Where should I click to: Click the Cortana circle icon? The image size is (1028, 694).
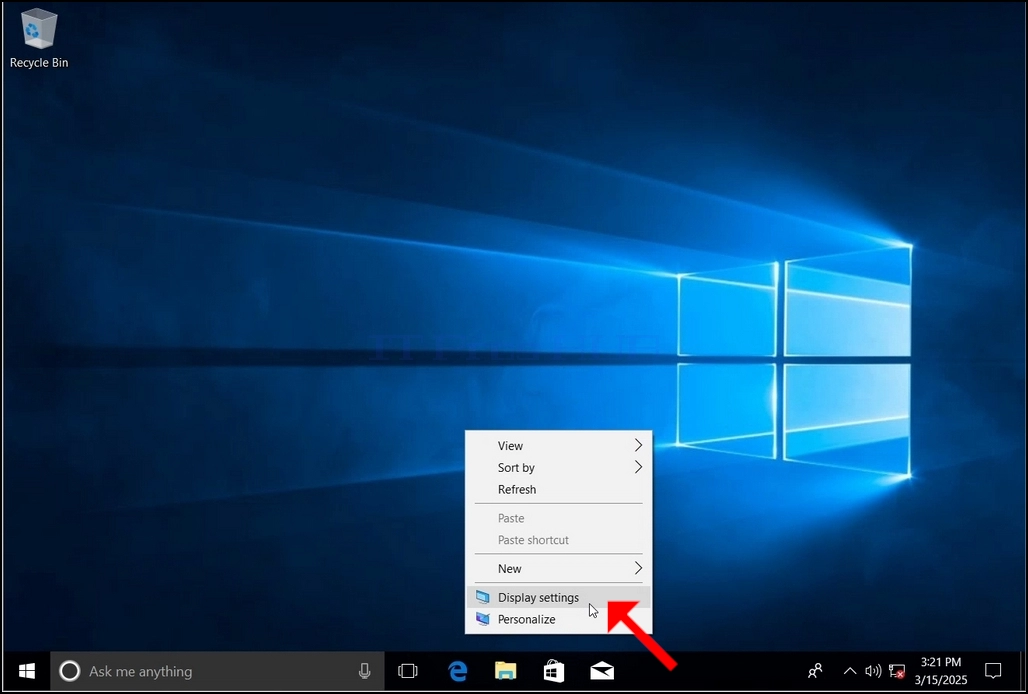69,671
